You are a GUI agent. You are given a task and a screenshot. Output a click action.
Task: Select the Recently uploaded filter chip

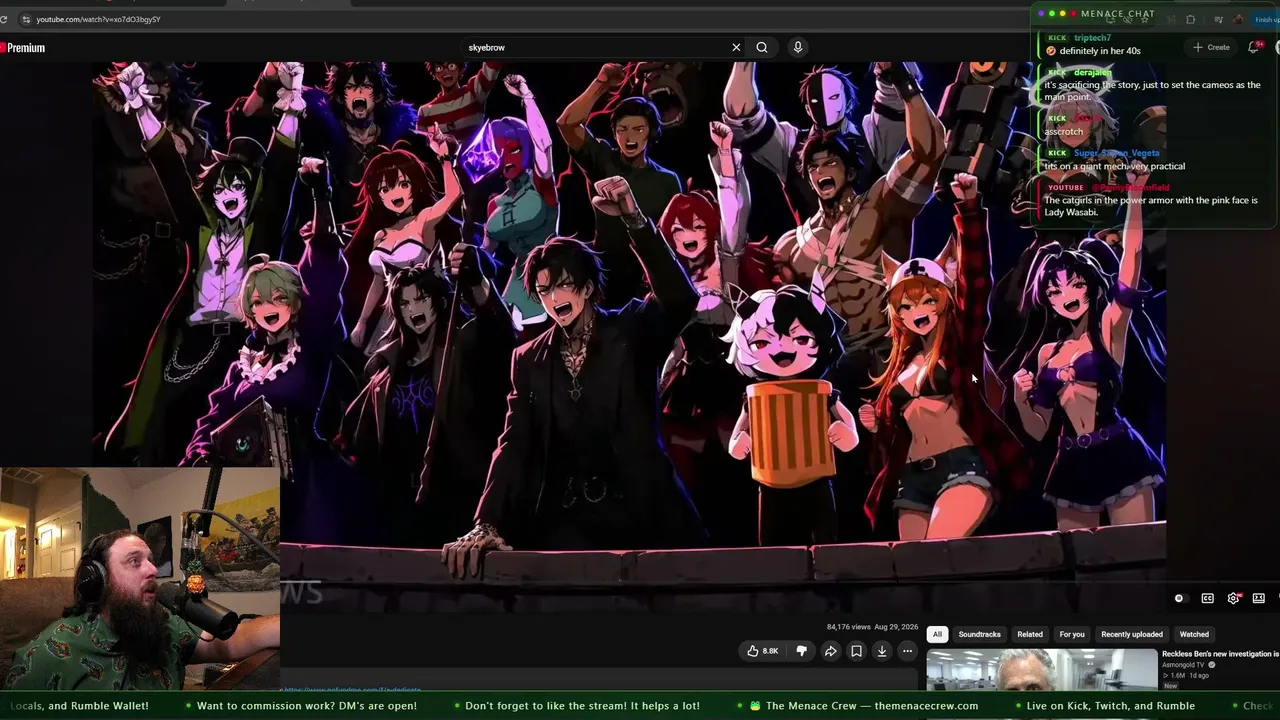coord(1132,634)
